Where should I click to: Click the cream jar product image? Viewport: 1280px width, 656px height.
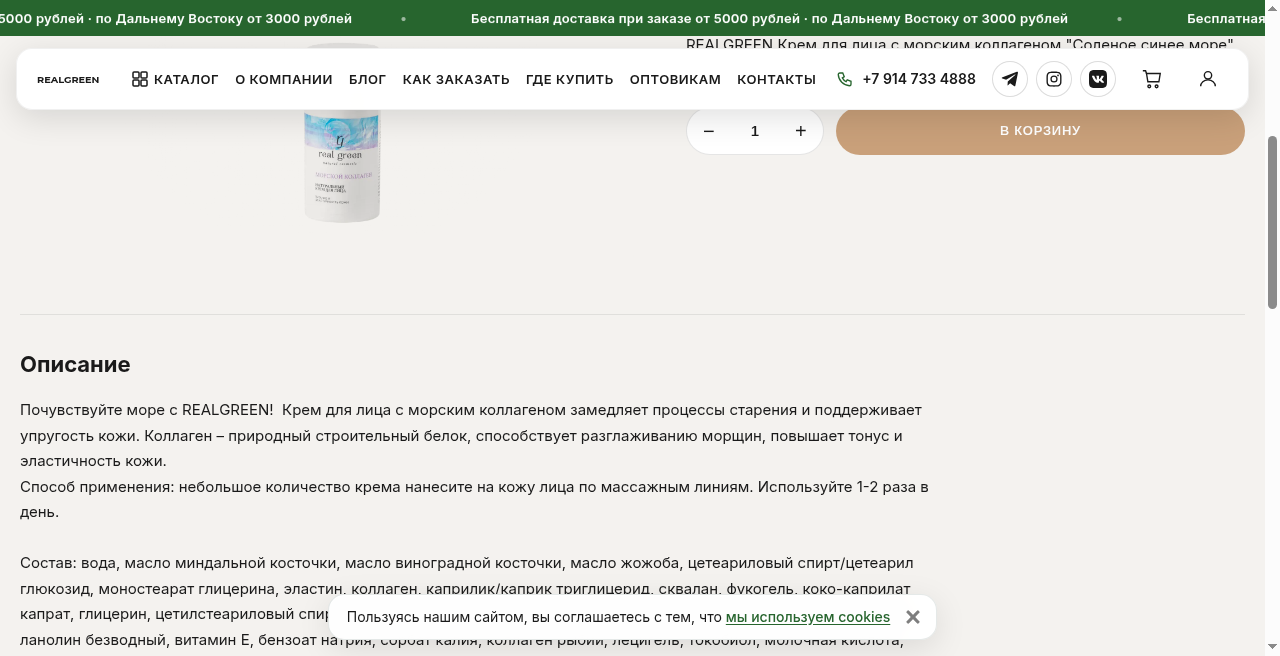343,133
